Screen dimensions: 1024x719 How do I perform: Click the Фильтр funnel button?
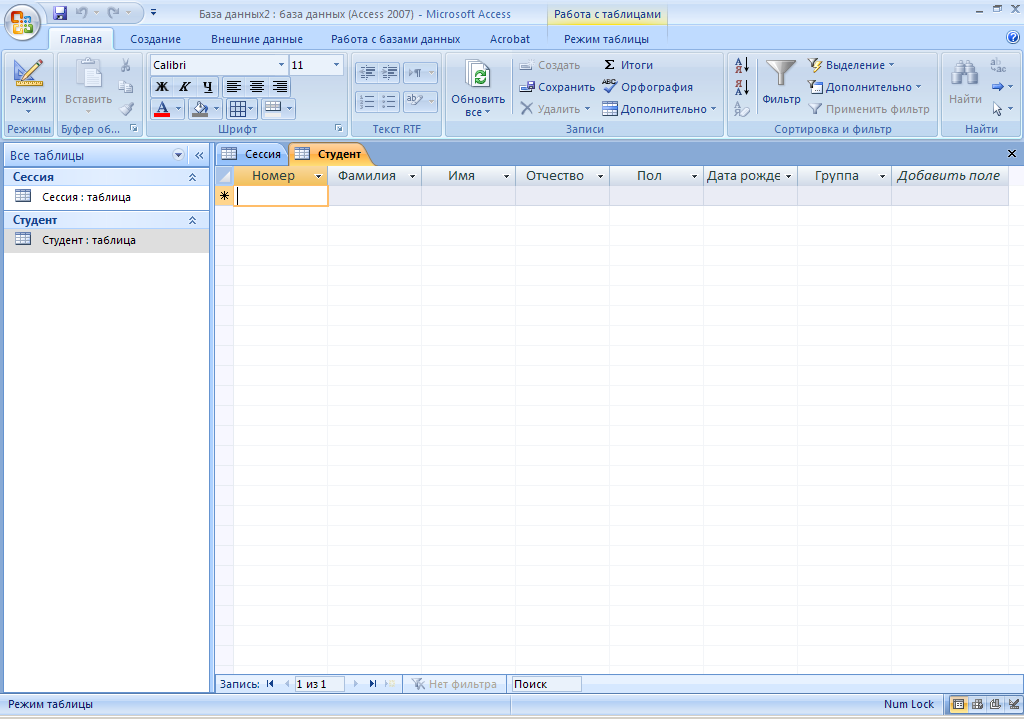[781, 82]
